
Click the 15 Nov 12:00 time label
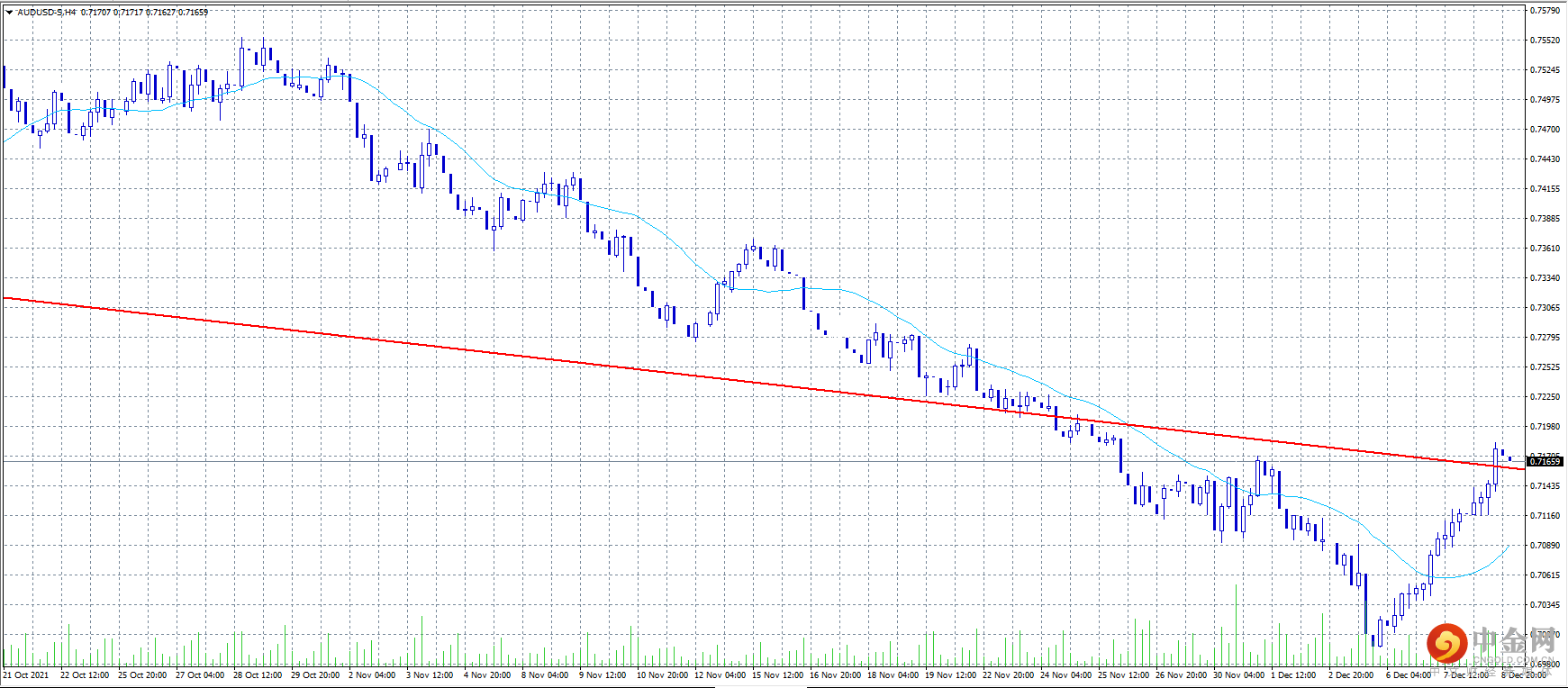point(778,675)
